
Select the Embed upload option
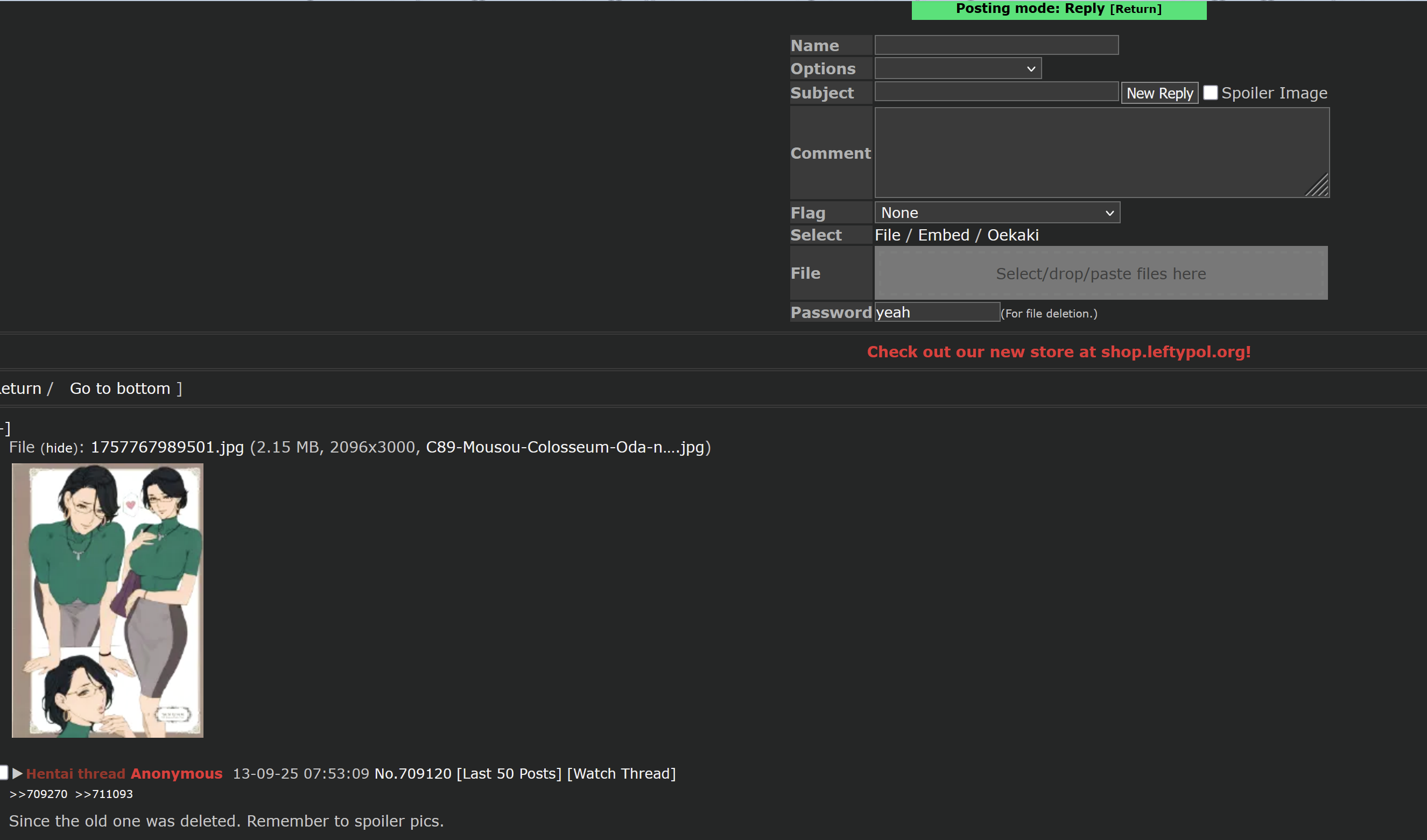pos(944,235)
